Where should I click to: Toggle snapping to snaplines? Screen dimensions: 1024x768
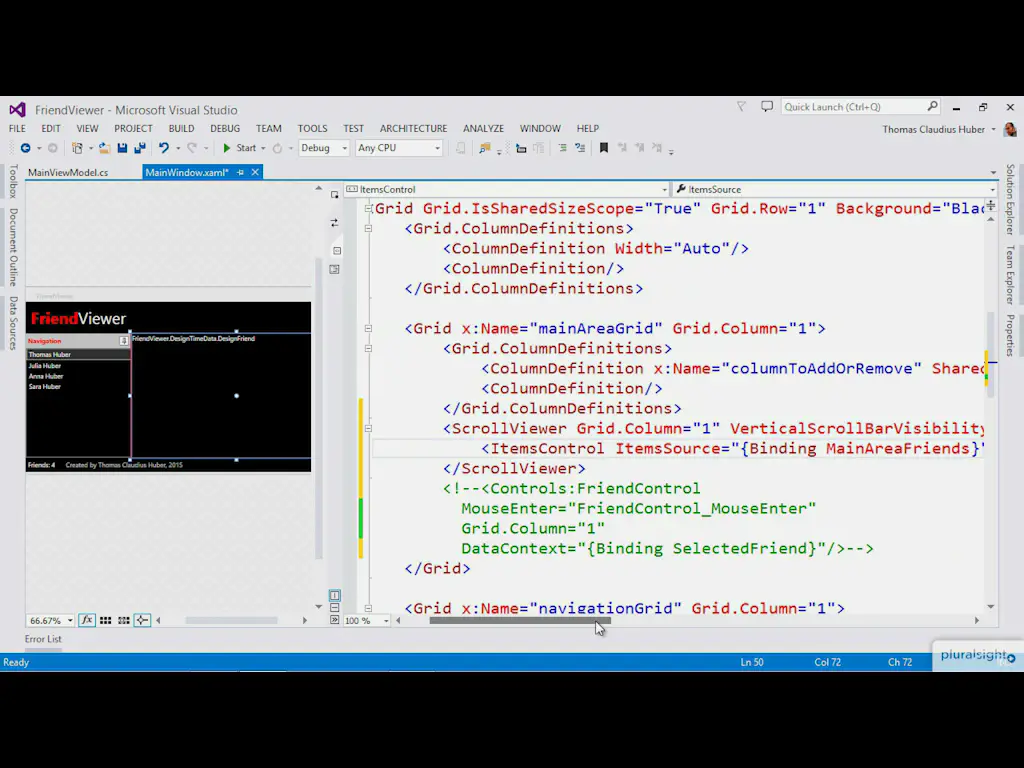coord(142,620)
